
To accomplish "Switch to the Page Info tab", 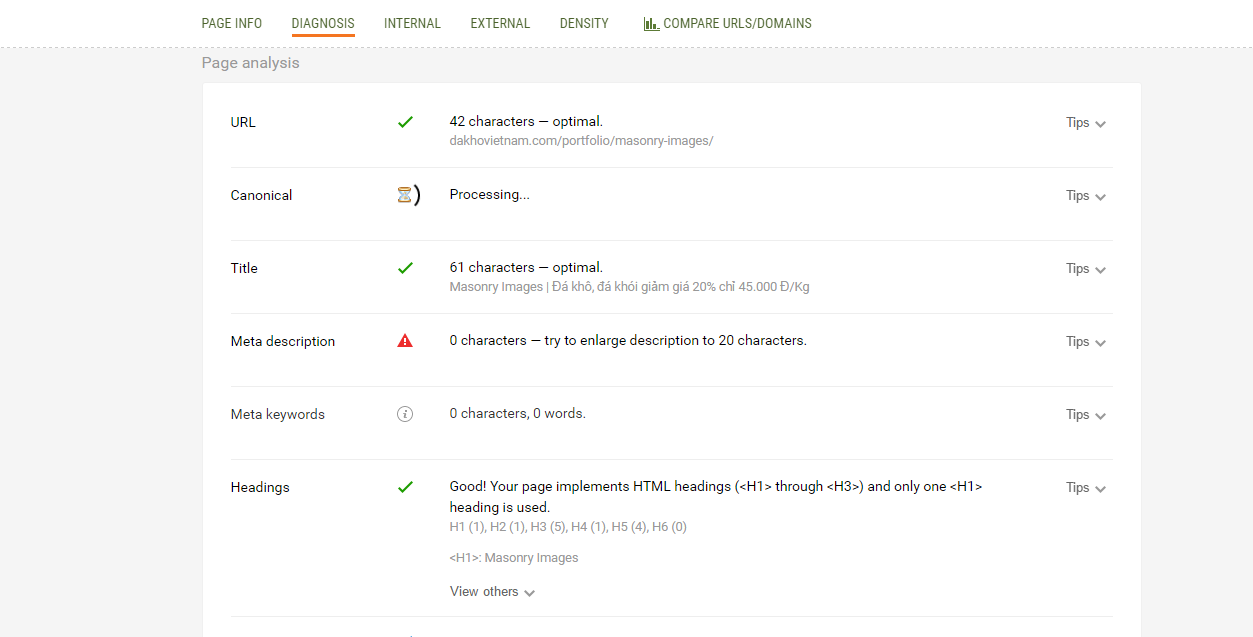I will [232, 23].
